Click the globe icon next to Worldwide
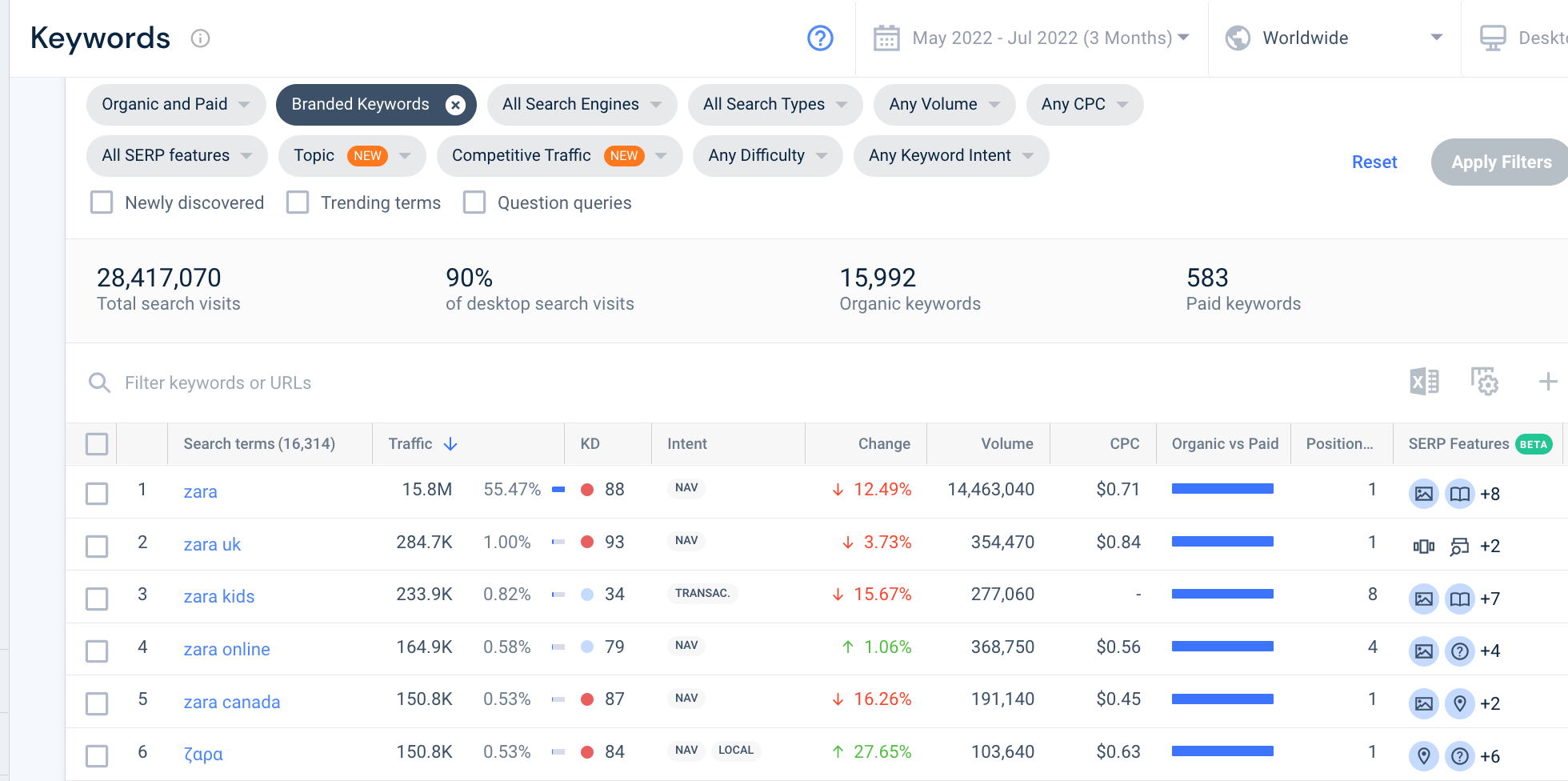The image size is (1568, 781). pos(1238,38)
